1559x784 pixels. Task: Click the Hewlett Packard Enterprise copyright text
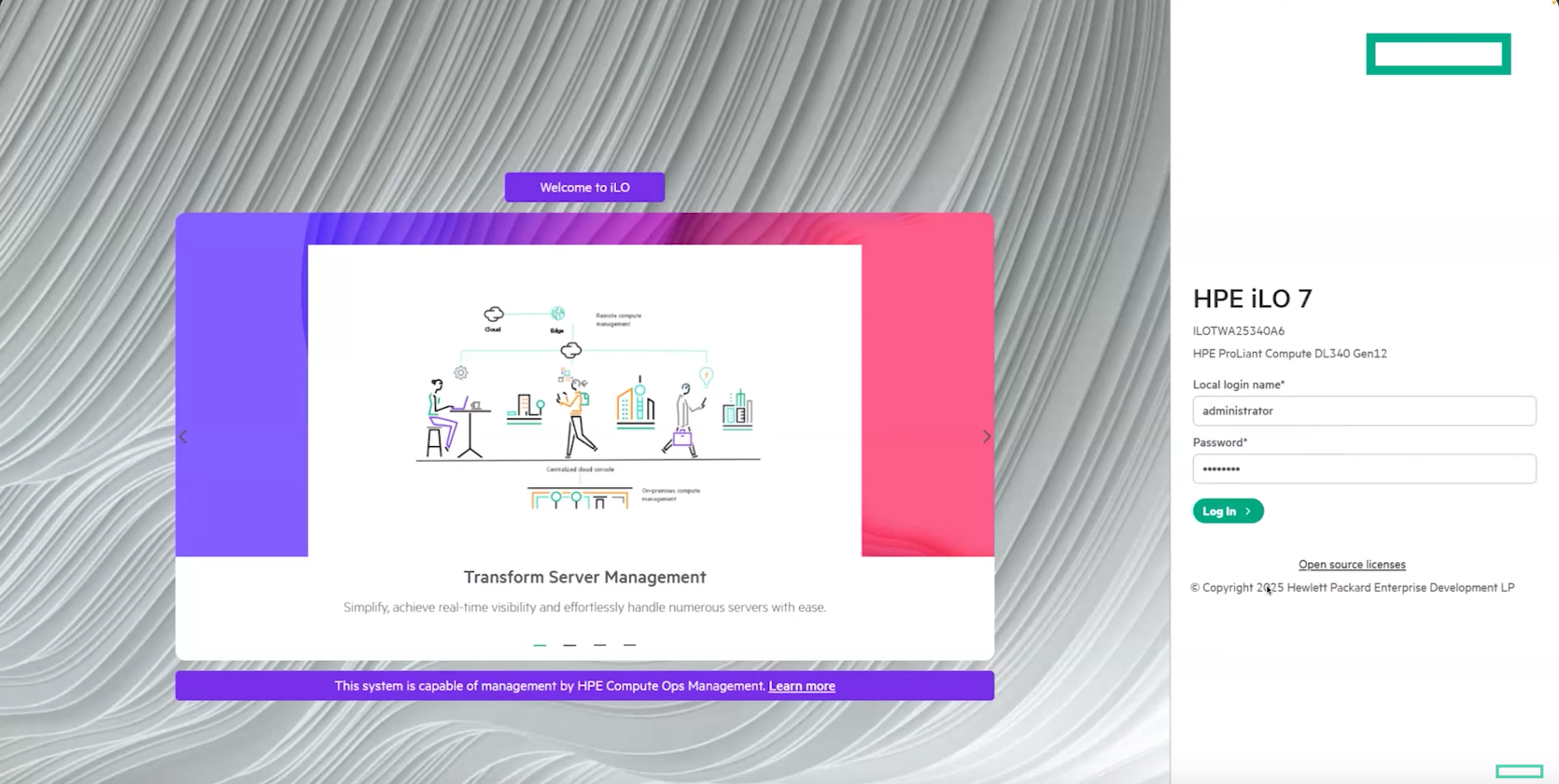[x=1352, y=588]
